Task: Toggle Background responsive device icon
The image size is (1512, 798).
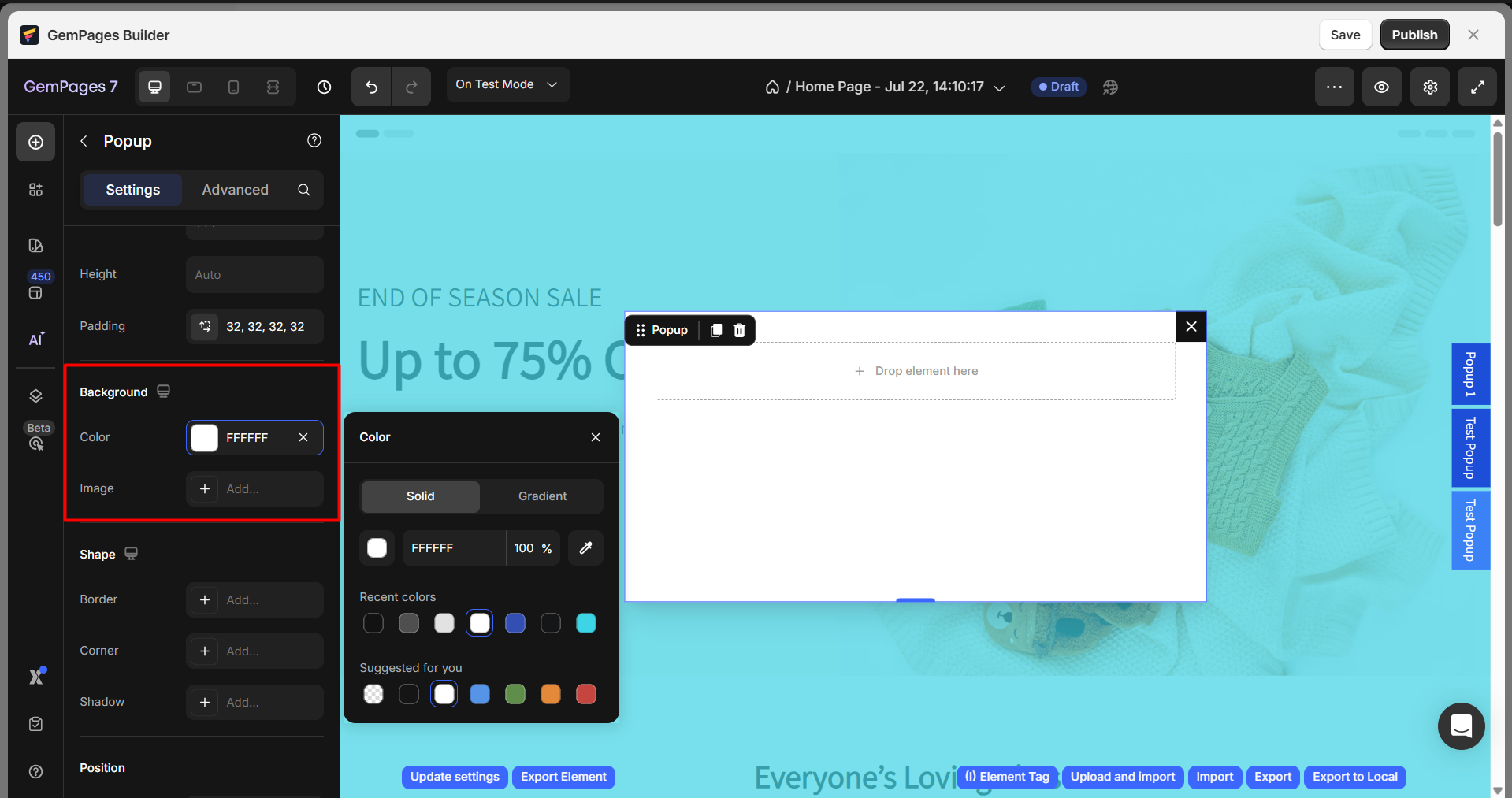Action: 163,392
